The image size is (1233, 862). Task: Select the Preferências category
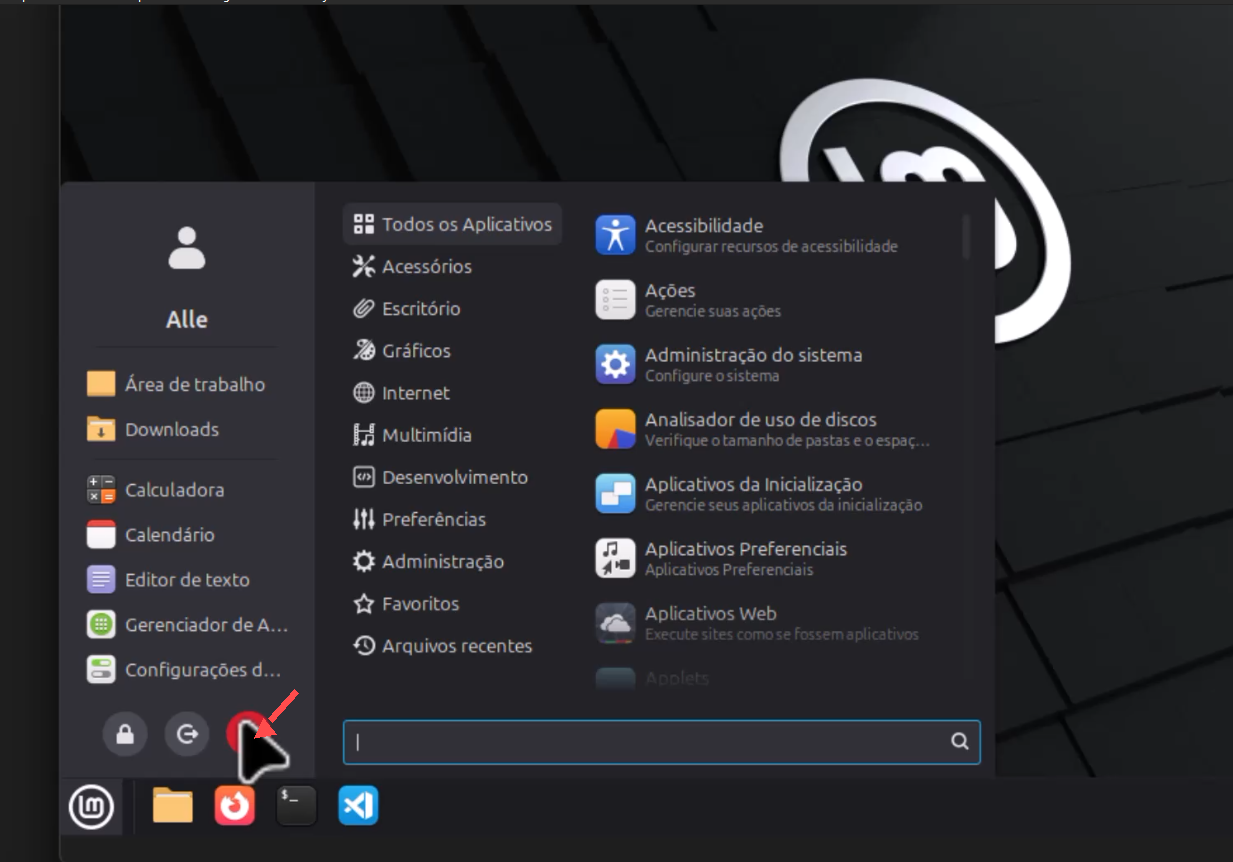point(452,519)
